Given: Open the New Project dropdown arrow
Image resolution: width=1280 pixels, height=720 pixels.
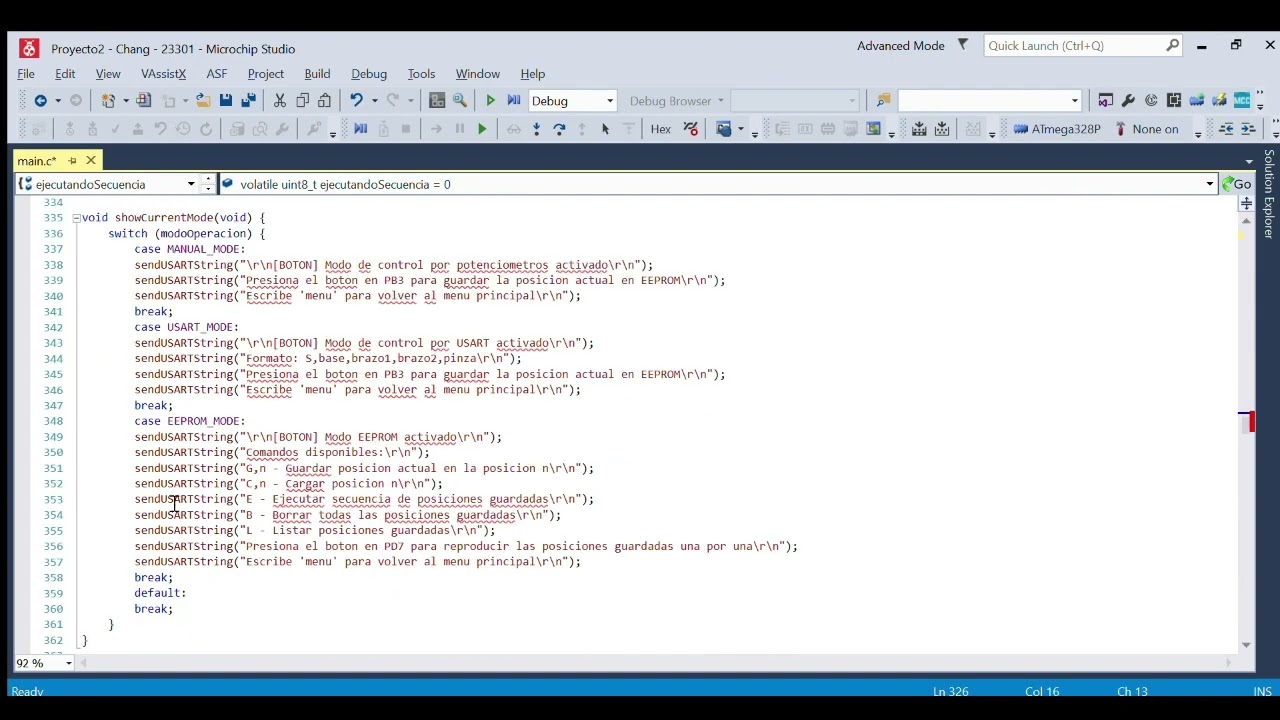Looking at the screenshot, I should coord(125,101).
